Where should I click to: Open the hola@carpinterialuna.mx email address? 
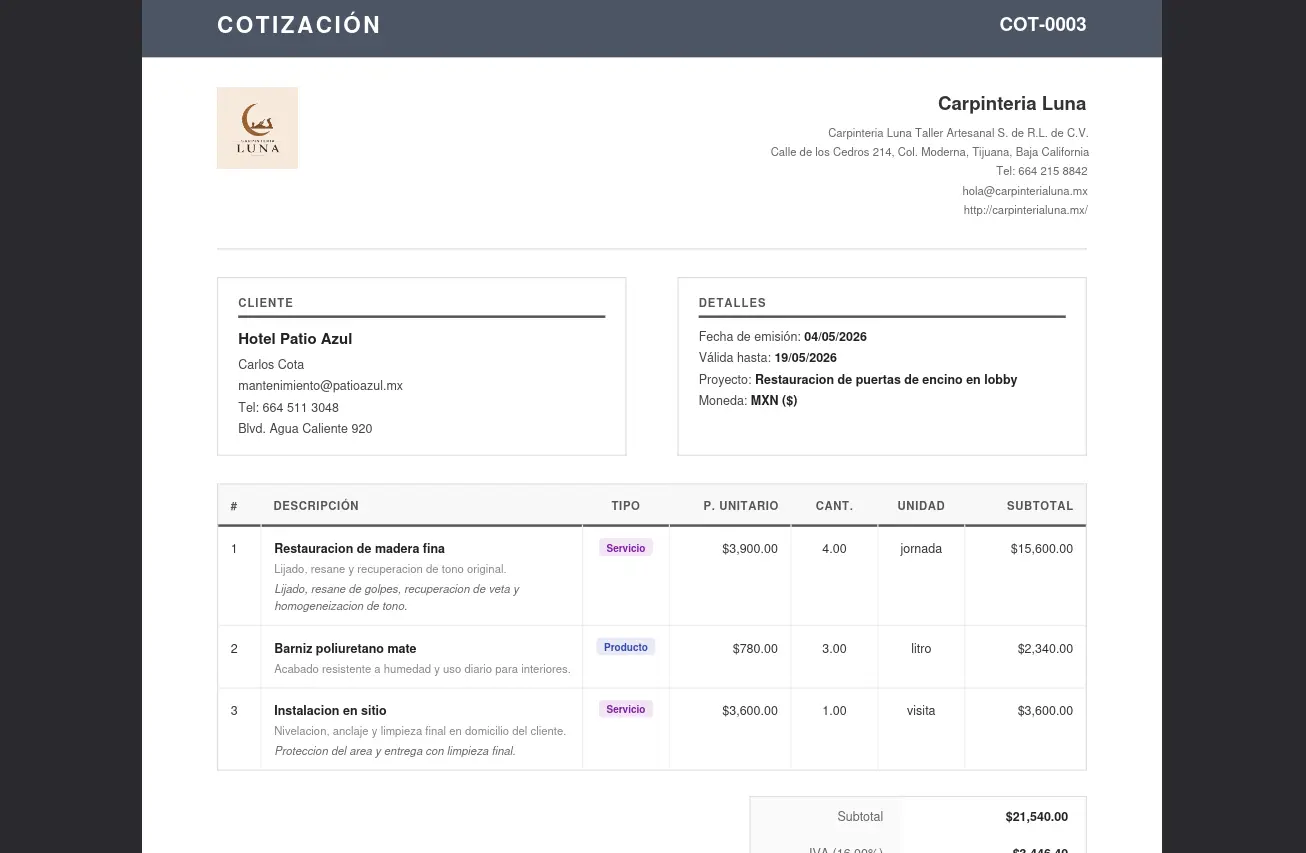click(1025, 191)
